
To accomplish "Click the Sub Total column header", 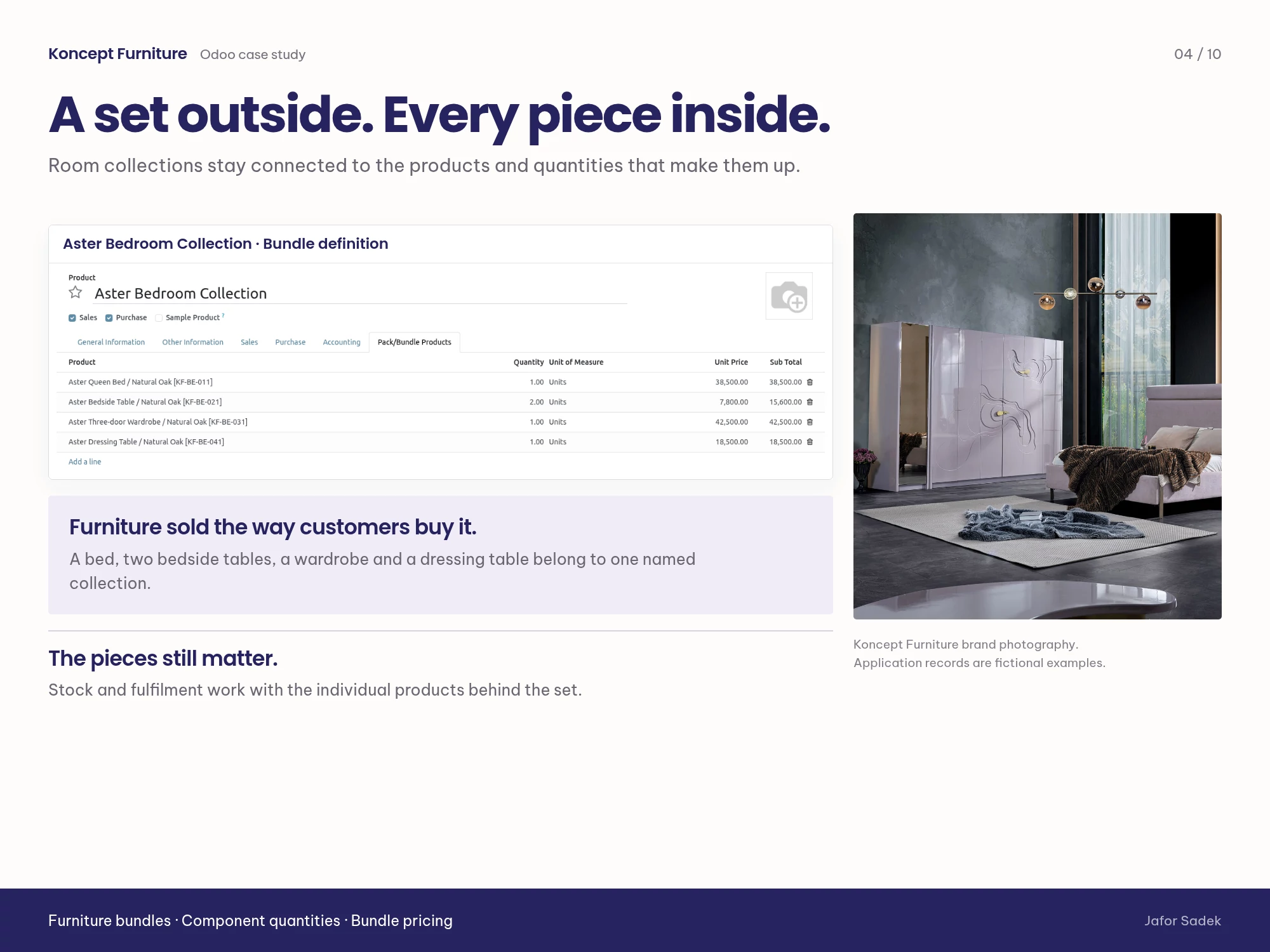I will coord(785,362).
